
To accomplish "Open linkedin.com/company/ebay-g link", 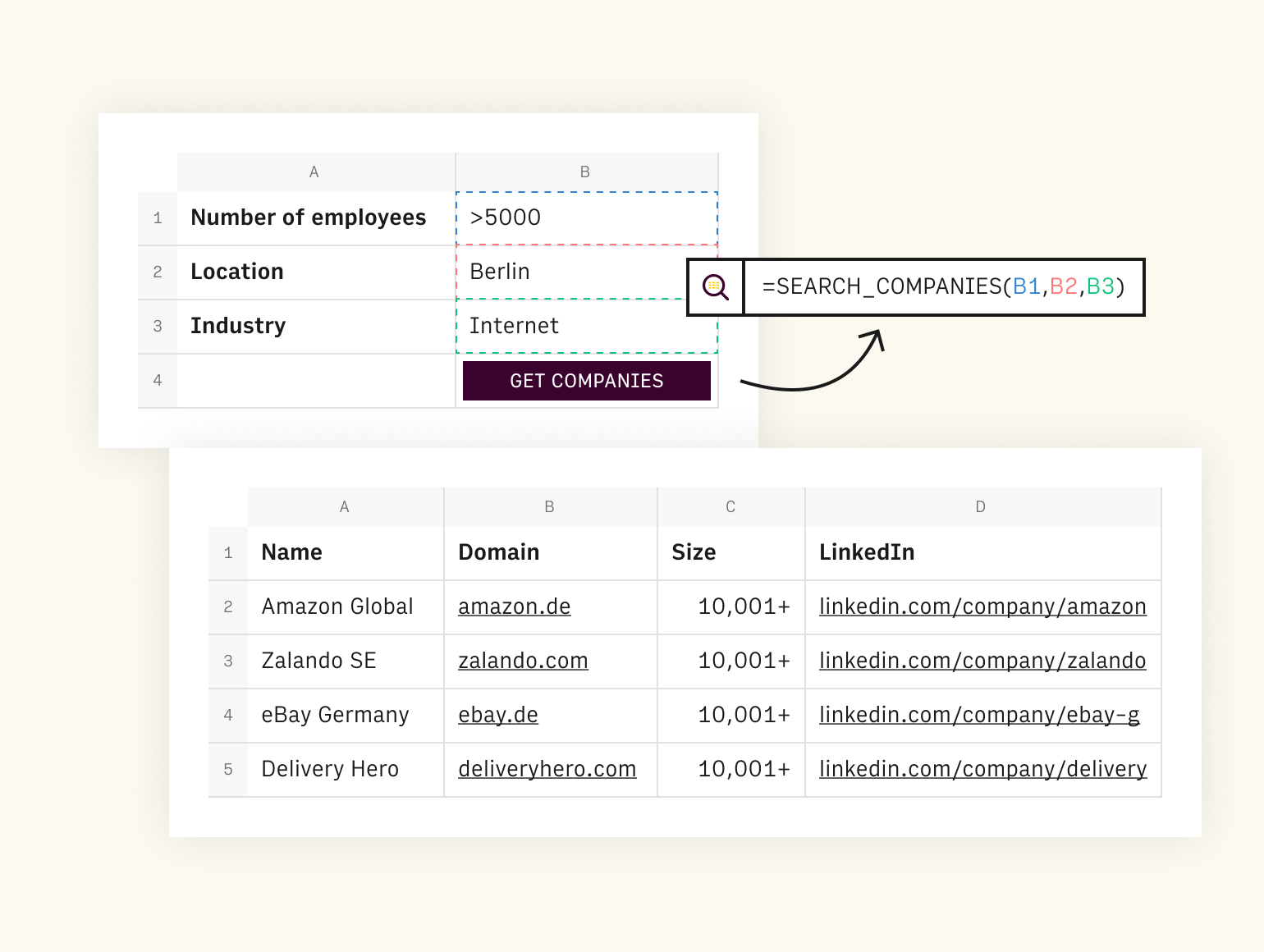I will point(979,715).
